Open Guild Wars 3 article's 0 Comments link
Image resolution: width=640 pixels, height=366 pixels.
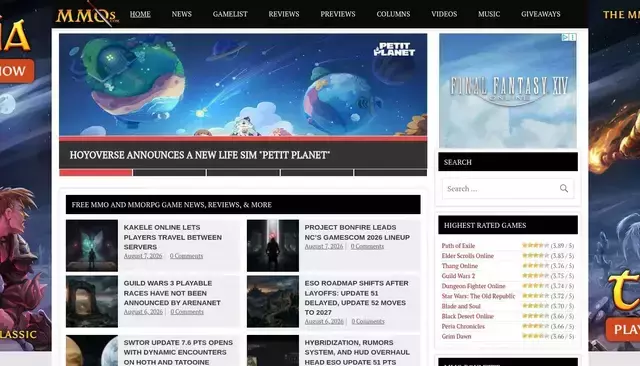click(187, 311)
